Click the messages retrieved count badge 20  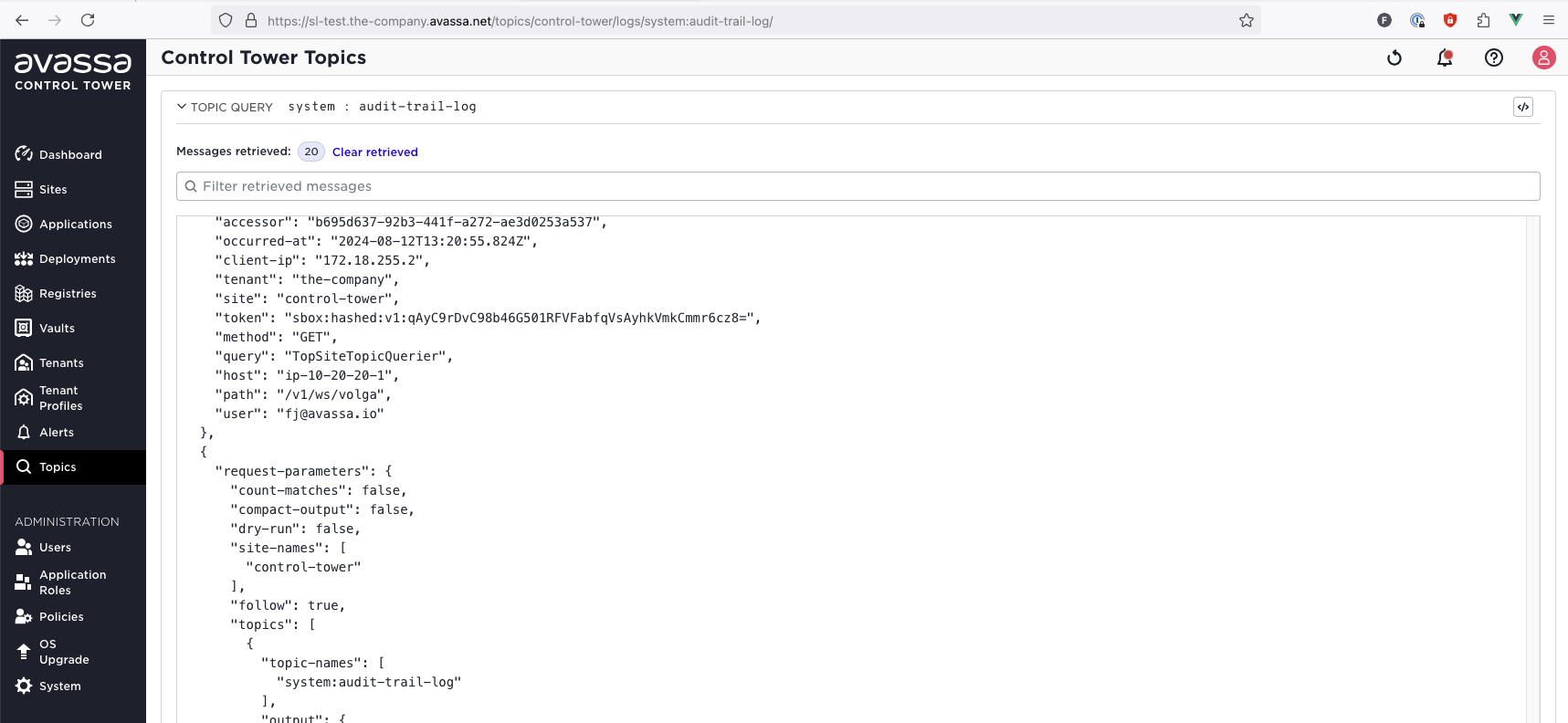pyautogui.click(x=311, y=152)
